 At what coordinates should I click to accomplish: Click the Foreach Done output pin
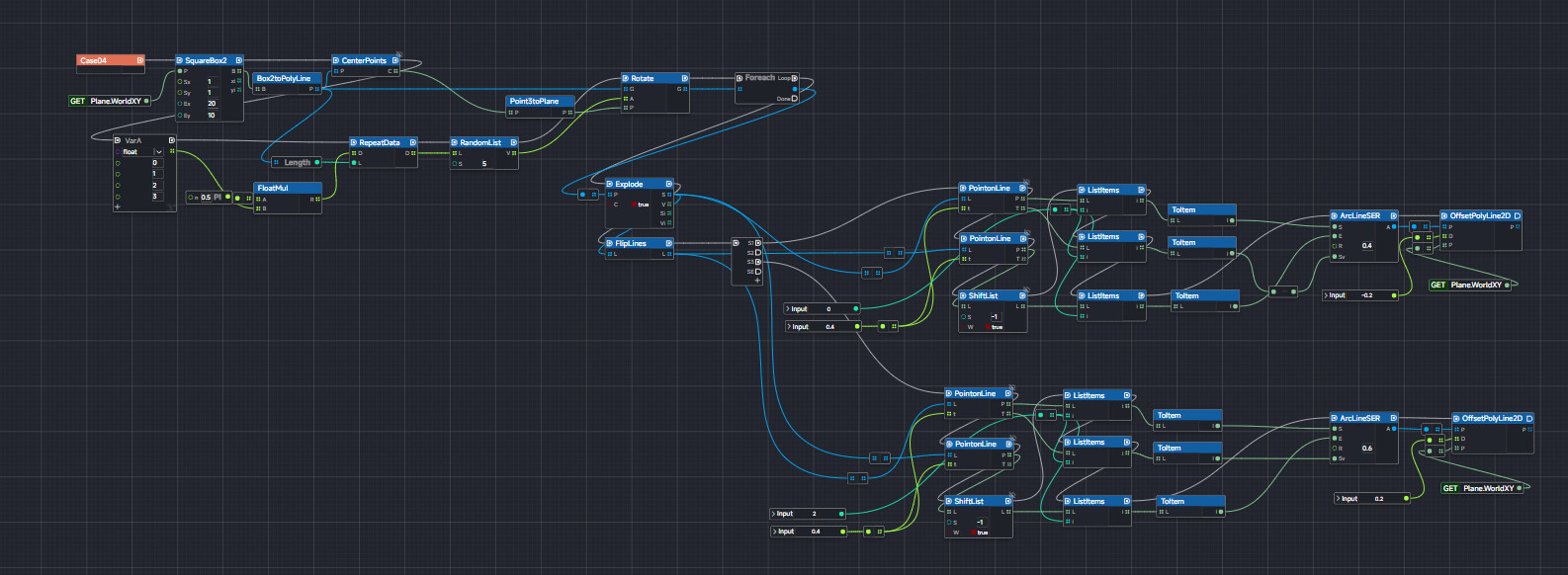coord(794,99)
